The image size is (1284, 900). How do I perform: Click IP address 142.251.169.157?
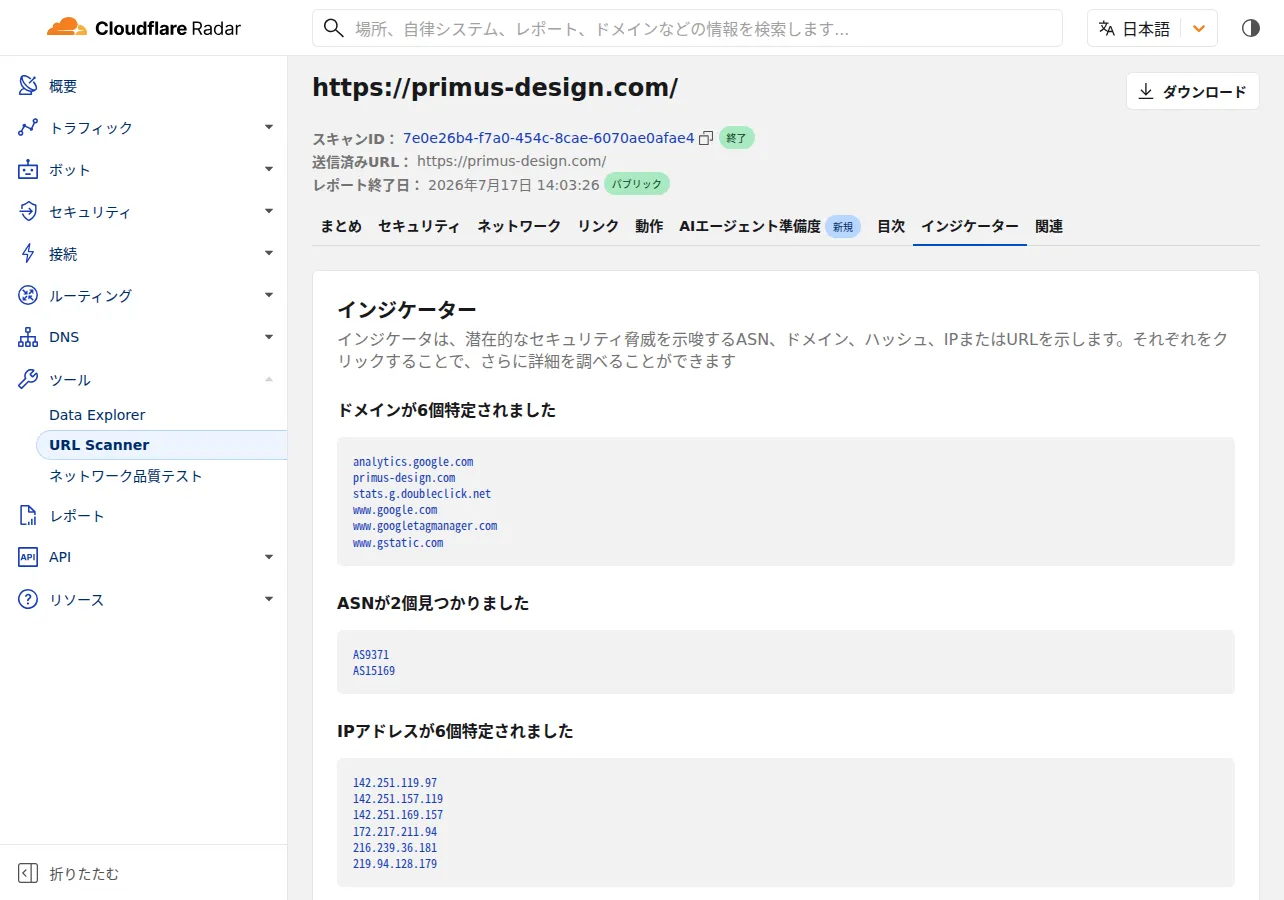point(398,815)
